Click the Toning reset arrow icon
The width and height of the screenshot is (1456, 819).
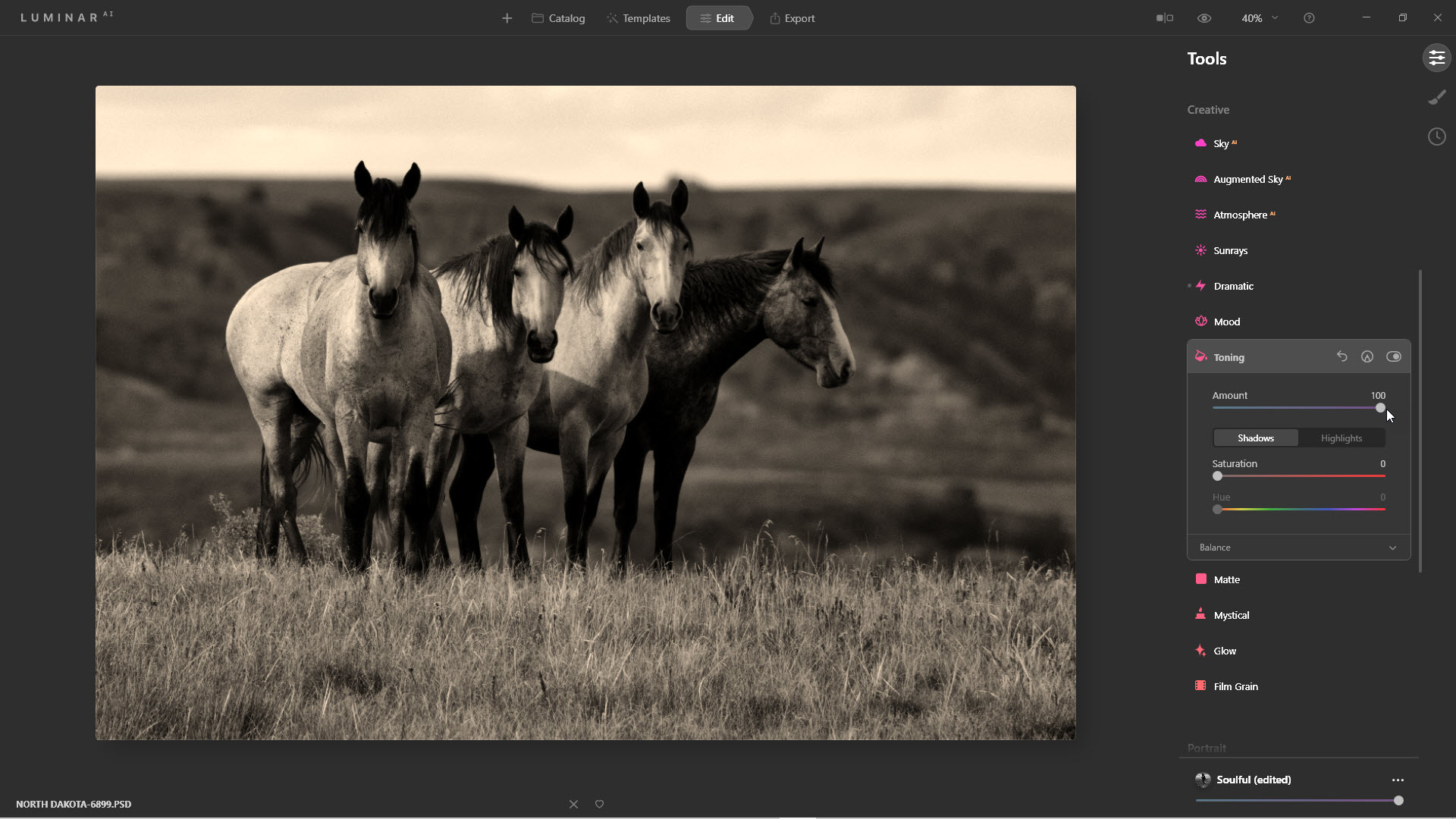(1341, 356)
